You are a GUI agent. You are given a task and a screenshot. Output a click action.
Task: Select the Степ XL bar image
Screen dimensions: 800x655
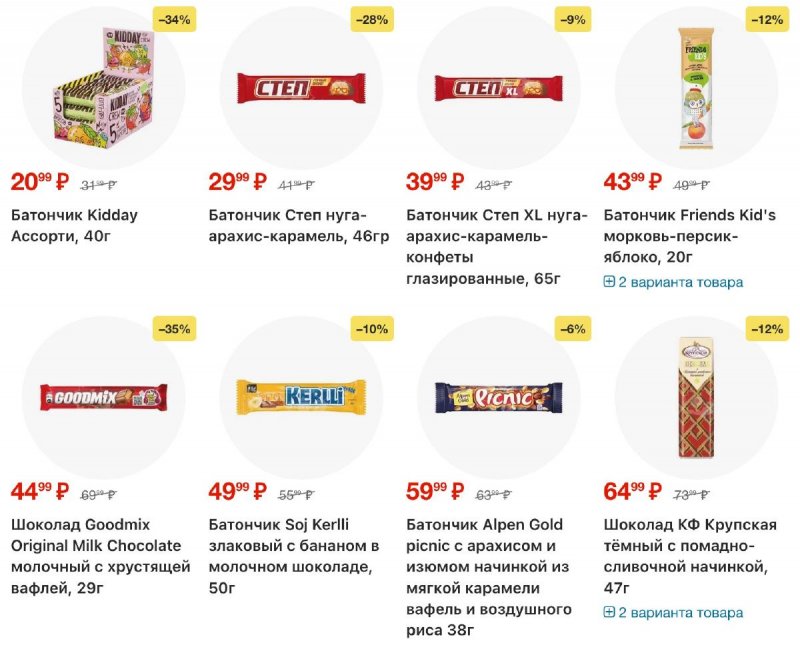497,88
